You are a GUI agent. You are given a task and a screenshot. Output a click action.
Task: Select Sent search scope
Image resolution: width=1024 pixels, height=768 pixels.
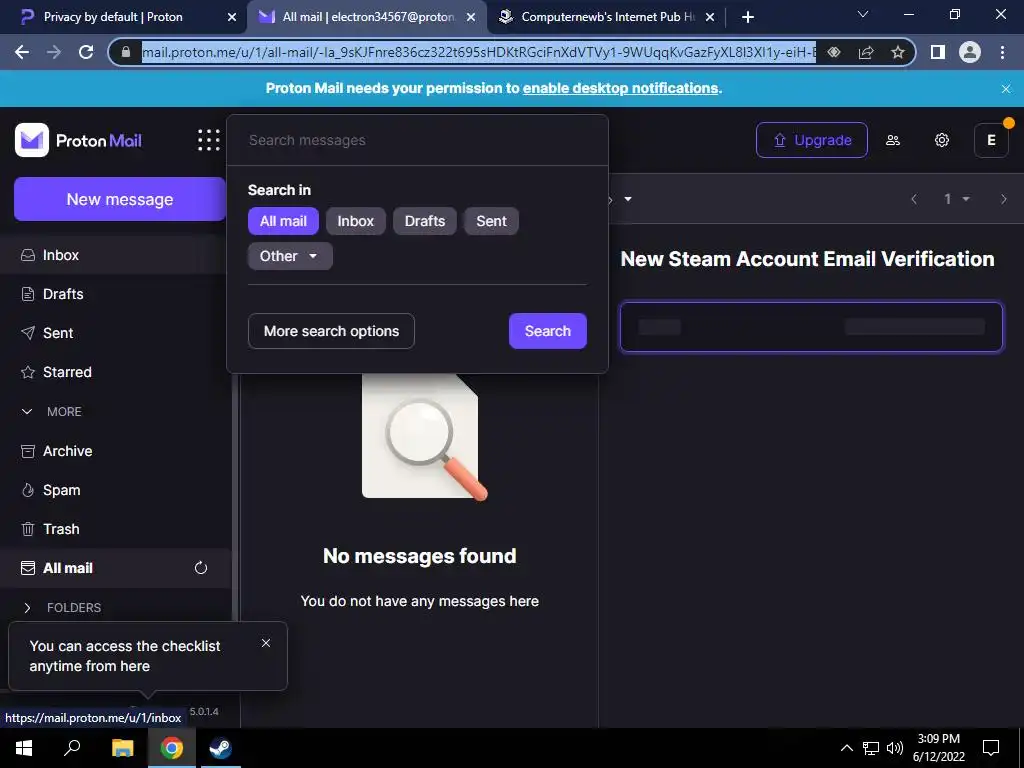491,221
